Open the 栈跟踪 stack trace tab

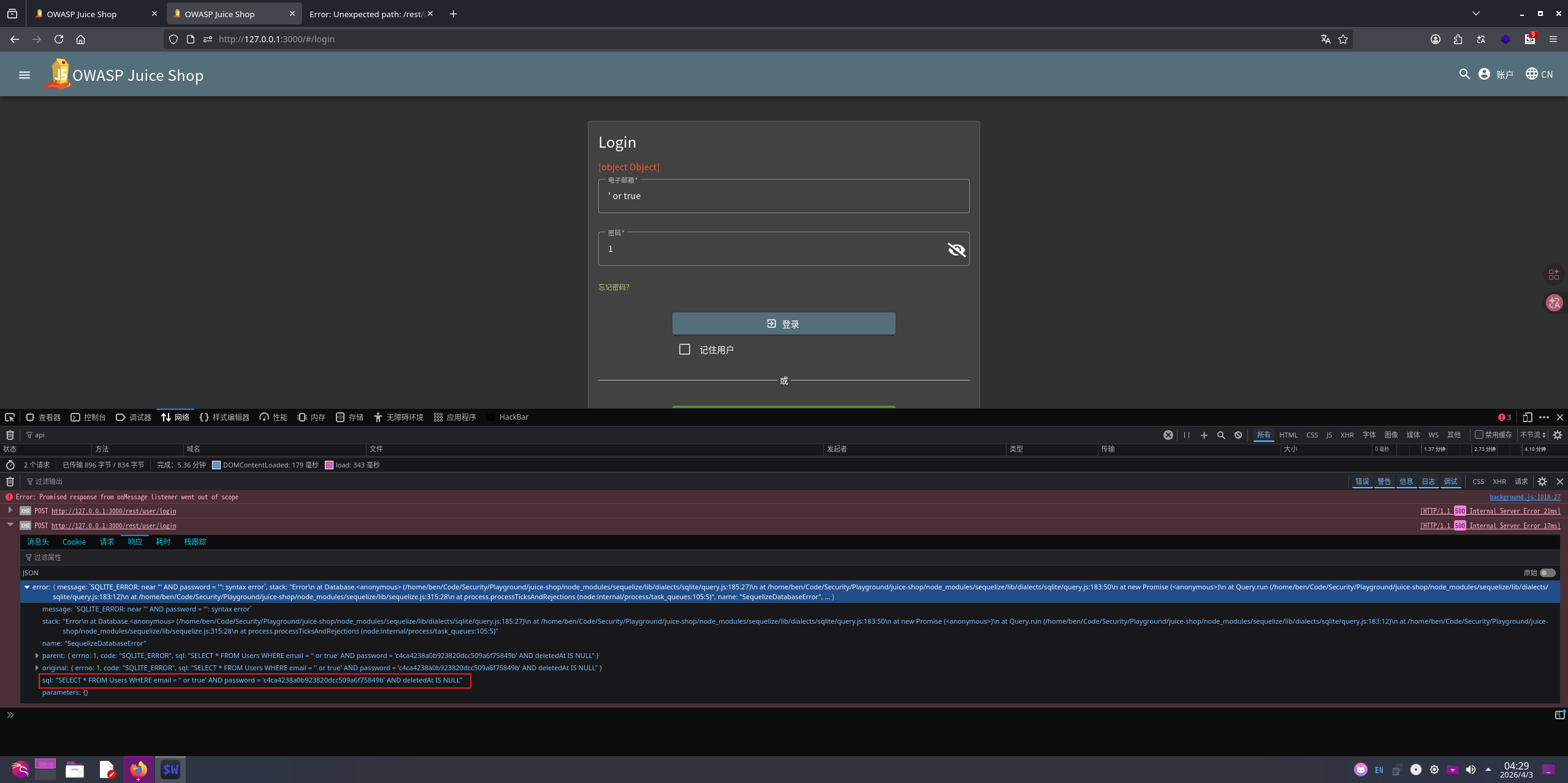click(195, 542)
